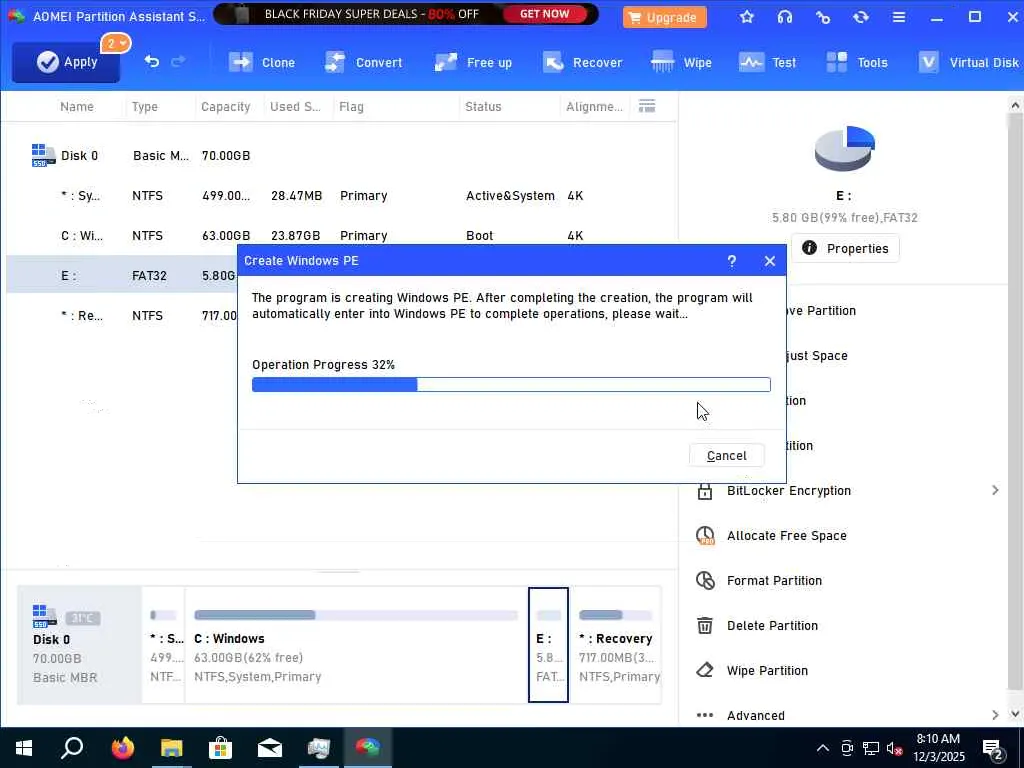Show hidden system tray icons

823,748
